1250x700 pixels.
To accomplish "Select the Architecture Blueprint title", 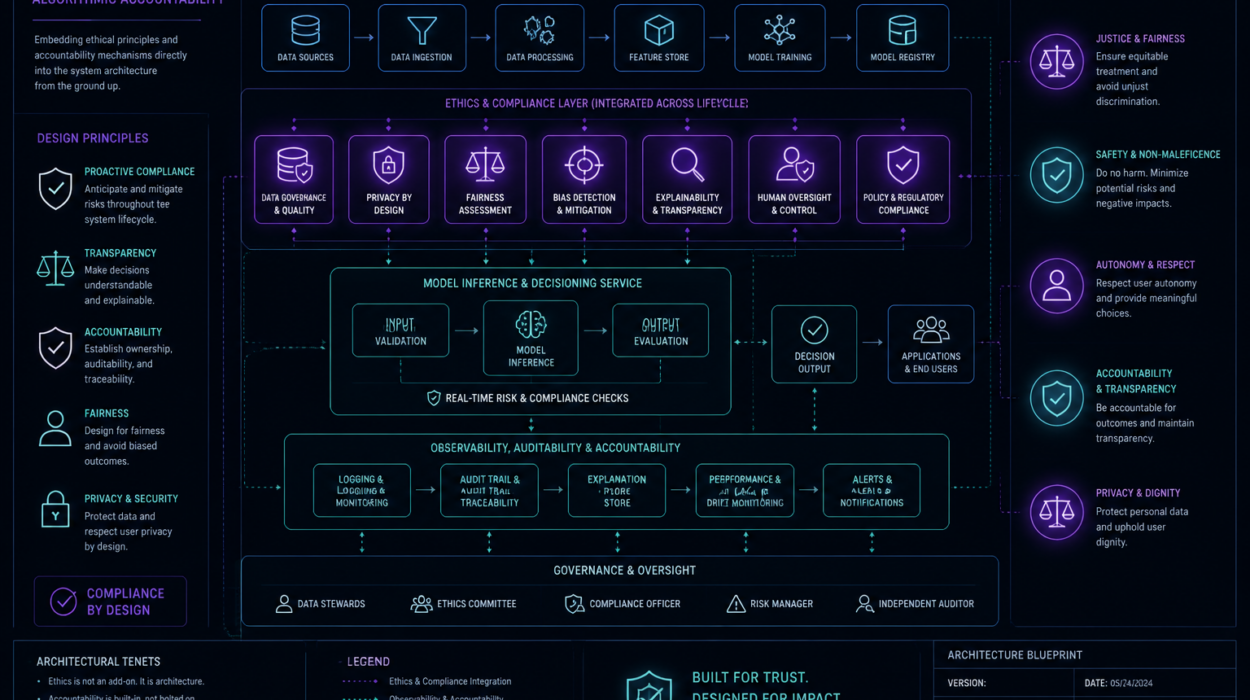I will point(1015,655).
